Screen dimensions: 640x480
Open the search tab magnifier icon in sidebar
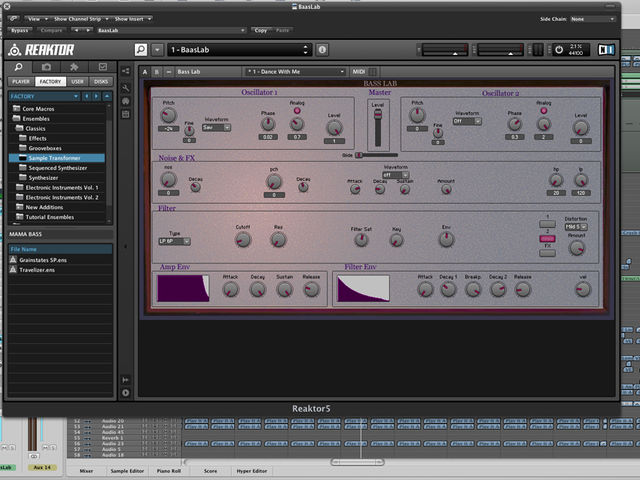point(19,67)
